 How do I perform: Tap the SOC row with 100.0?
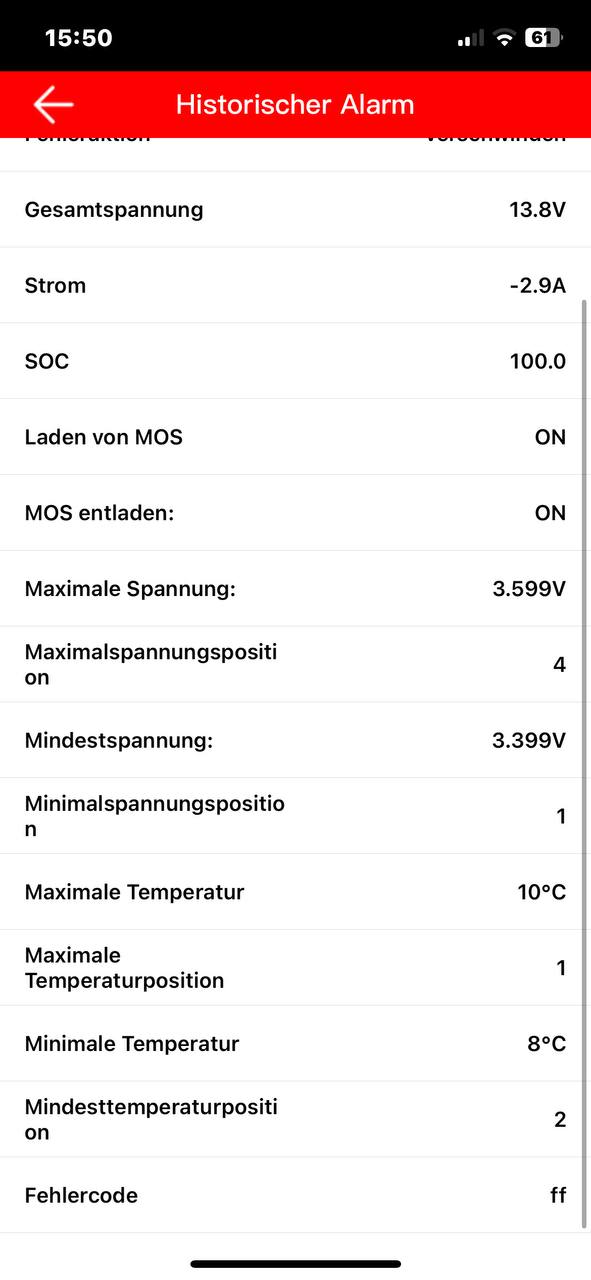point(295,362)
